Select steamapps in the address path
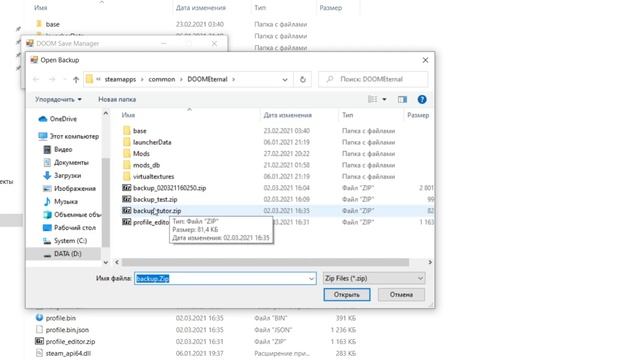This screenshot has height=360, width=640. [x=120, y=79]
